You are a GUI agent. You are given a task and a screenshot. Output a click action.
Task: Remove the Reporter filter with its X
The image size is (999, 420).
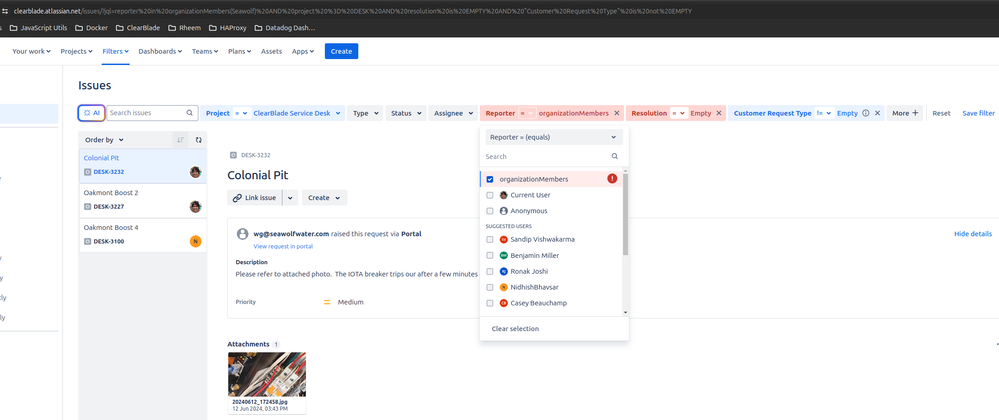coord(616,113)
